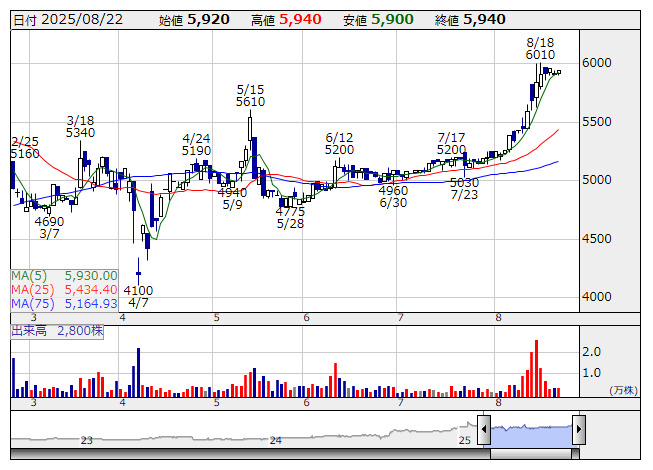The width and height of the screenshot is (653, 470).
Task: Click the 5/28 4775 low label
Action: click(x=290, y=218)
